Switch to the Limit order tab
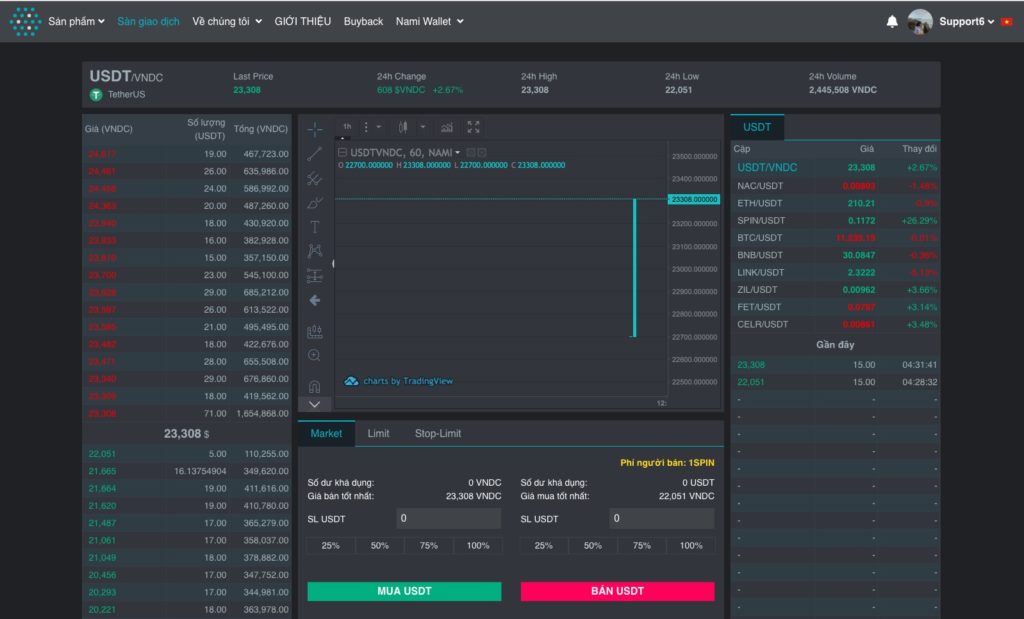 pyautogui.click(x=378, y=434)
